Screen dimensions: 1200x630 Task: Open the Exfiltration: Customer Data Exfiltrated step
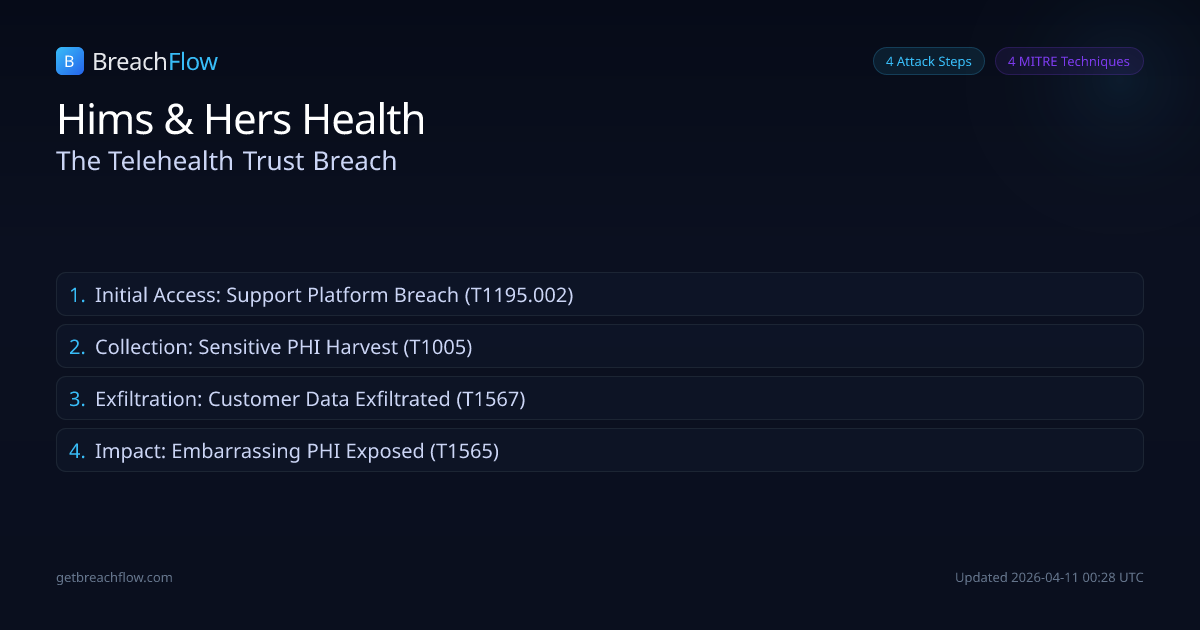[599, 399]
